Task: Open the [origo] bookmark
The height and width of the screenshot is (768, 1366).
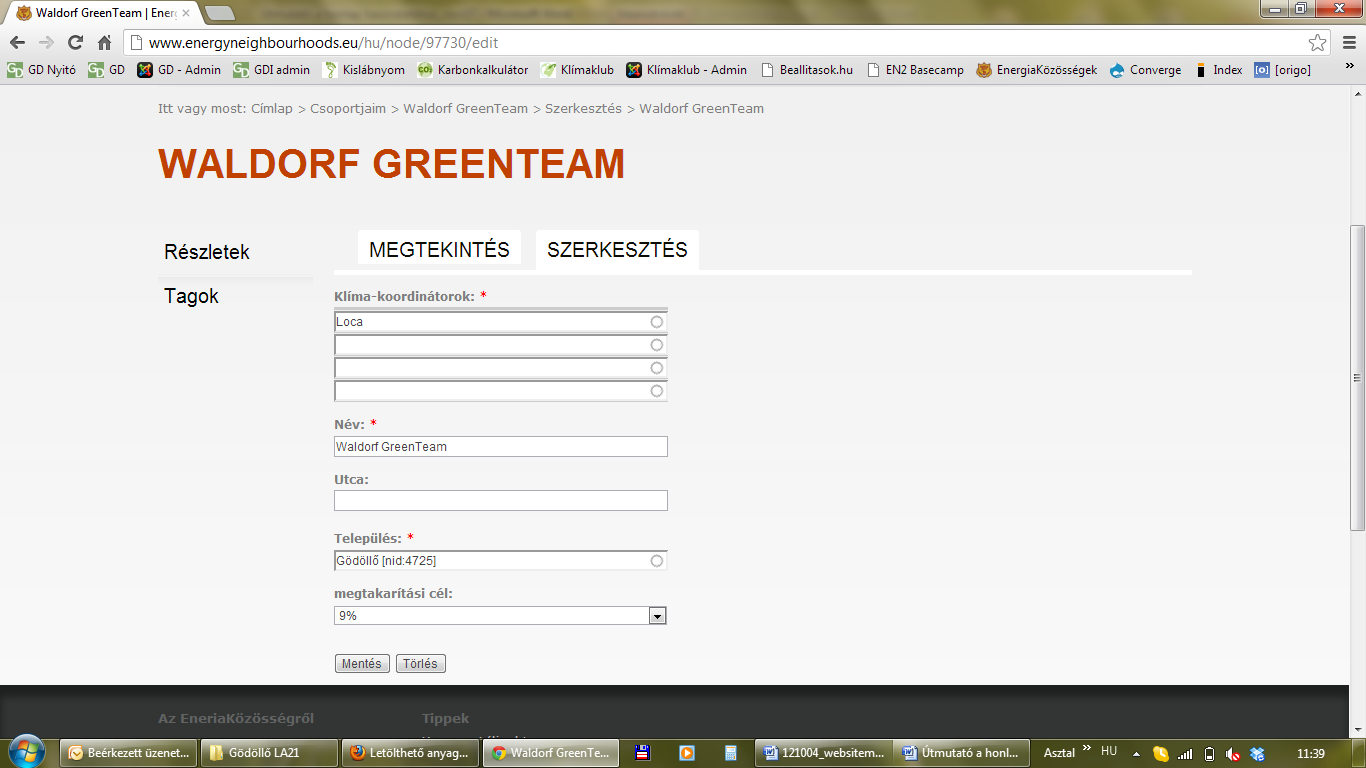Action: tap(1283, 70)
